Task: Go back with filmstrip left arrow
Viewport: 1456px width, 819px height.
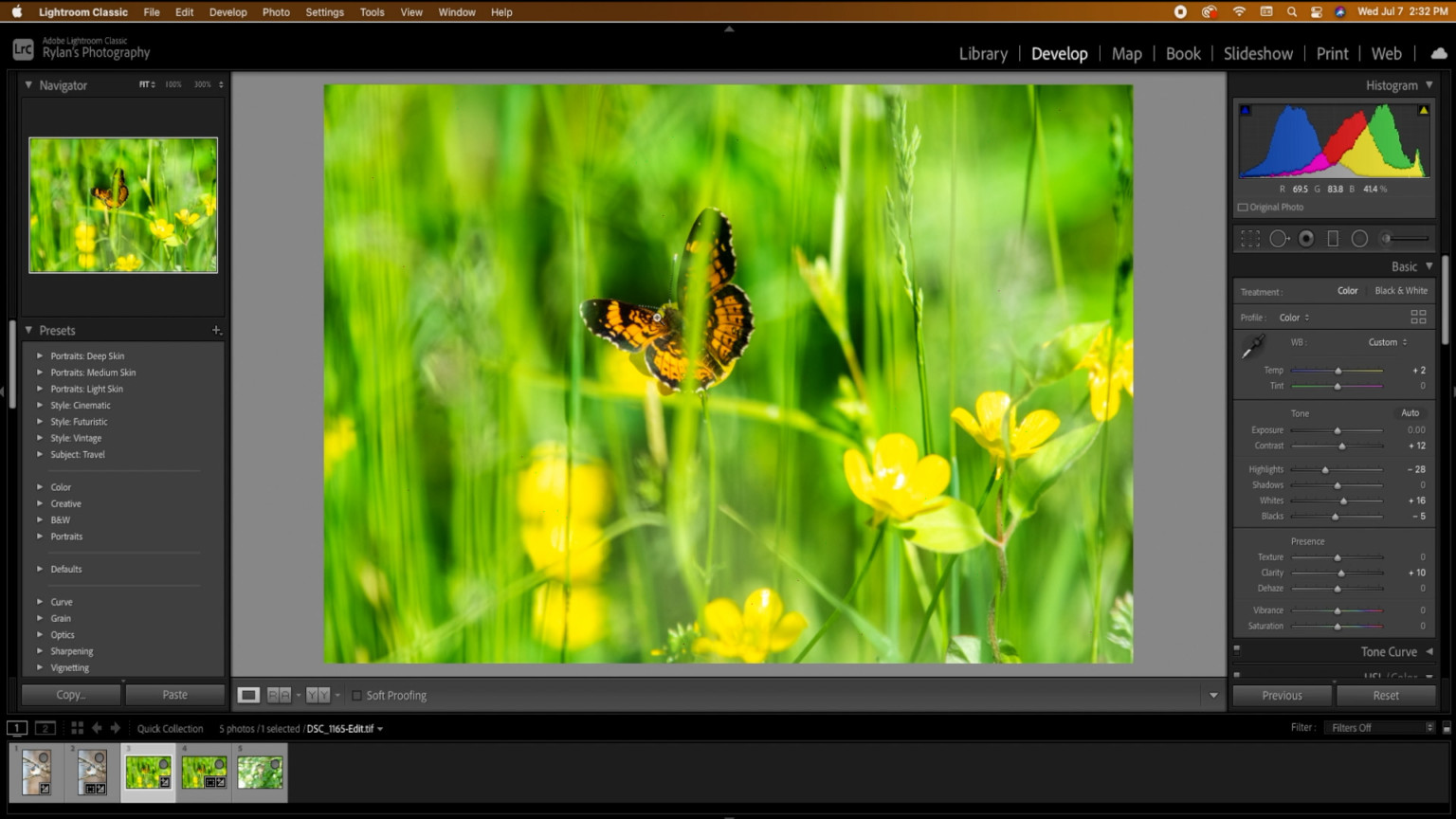Action: [x=97, y=728]
